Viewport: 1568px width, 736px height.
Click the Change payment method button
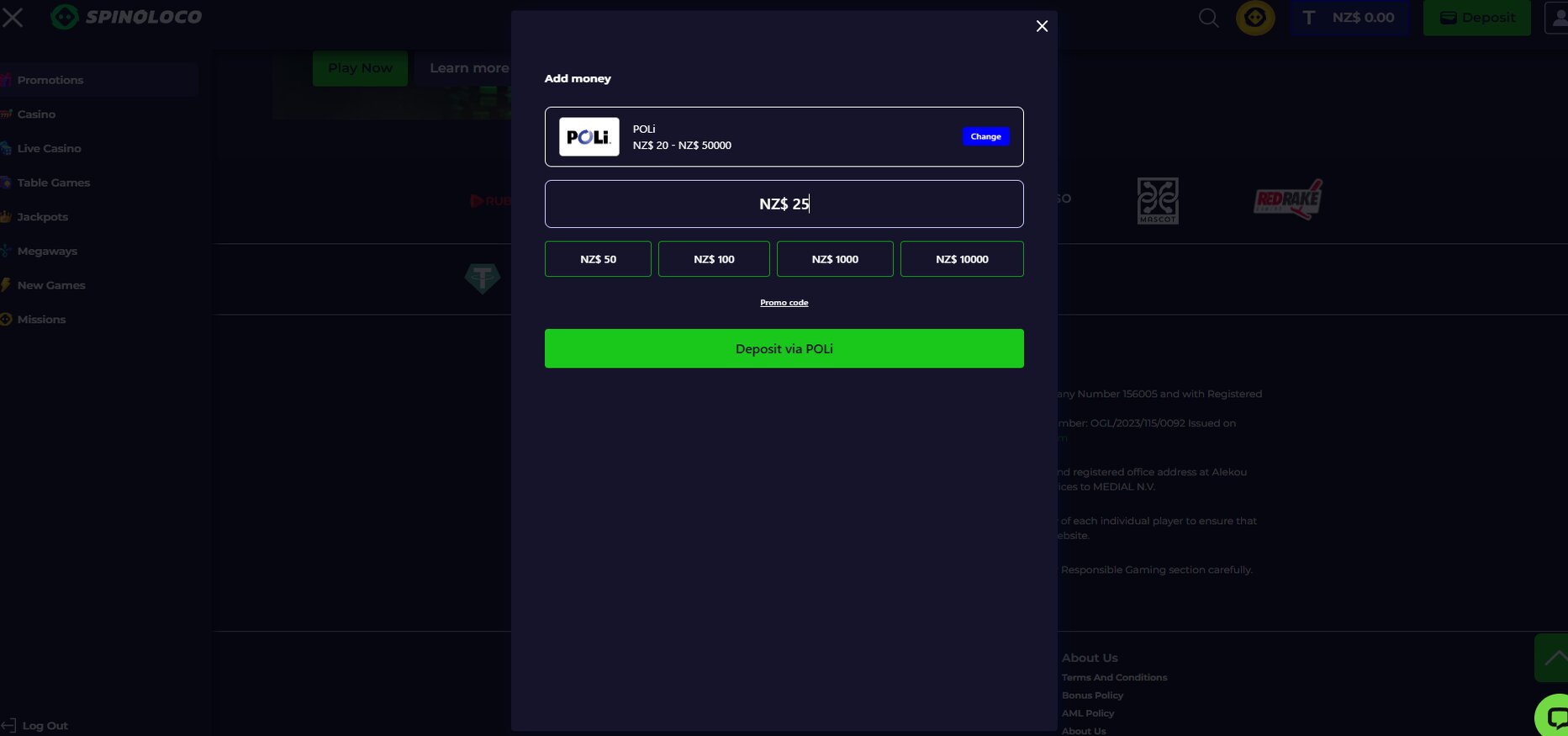pos(985,136)
